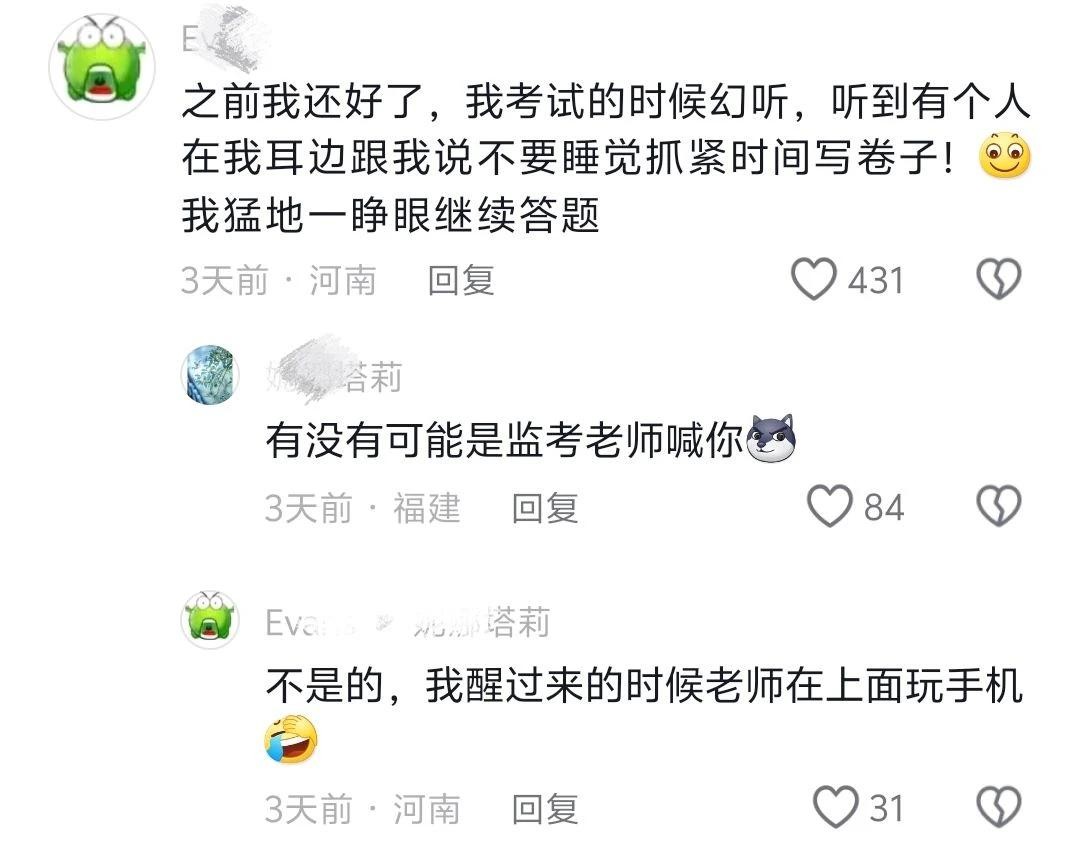Select the reply text 不是的，我醒过来的时候
The height and width of the screenshot is (853, 1080).
click(644, 686)
